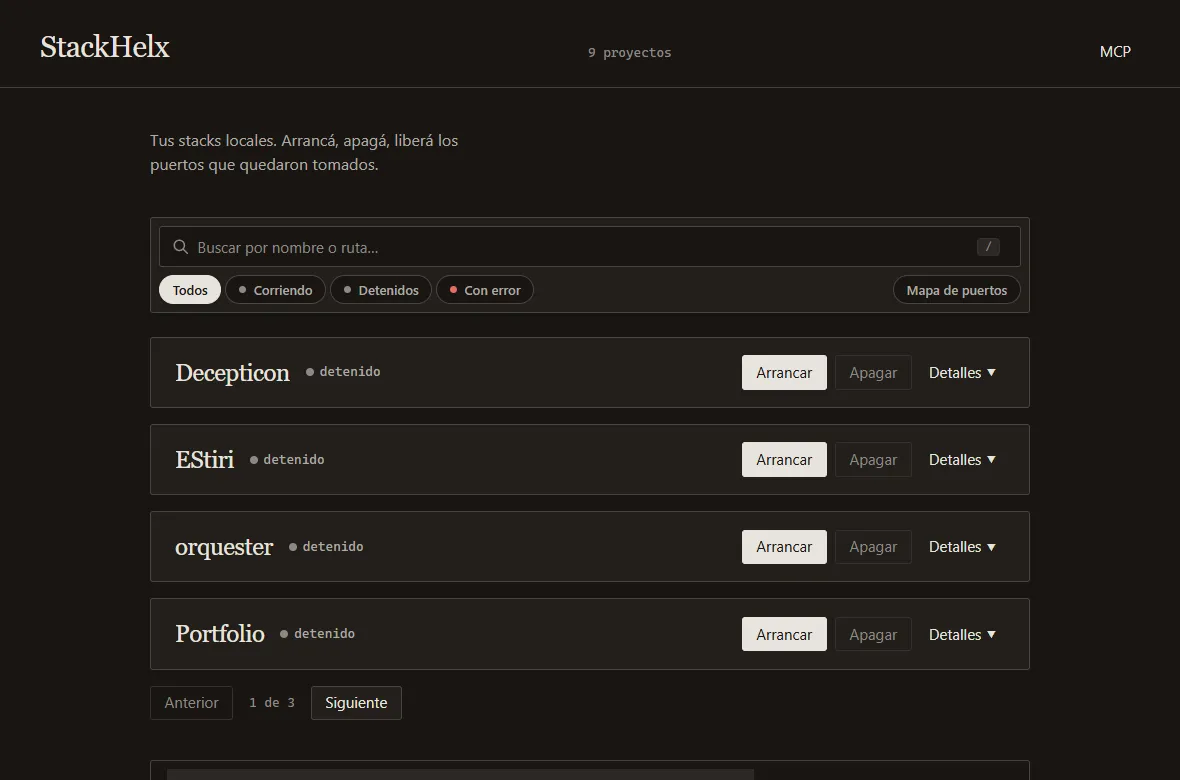Viewport: 1180px width, 780px height.
Task: Filter by Detenidos status
Action: click(x=381, y=290)
